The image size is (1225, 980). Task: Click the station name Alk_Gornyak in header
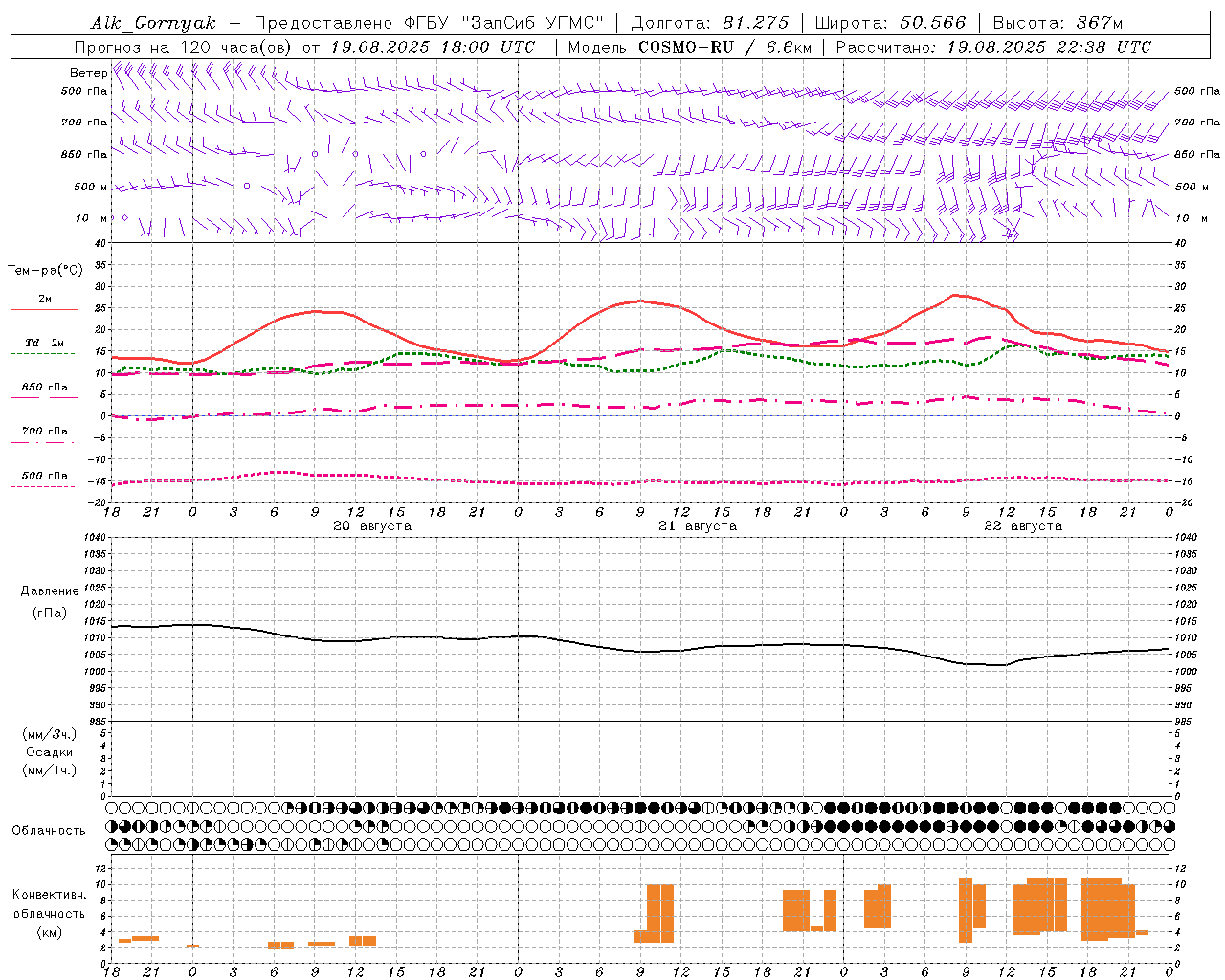pos(153,23)
